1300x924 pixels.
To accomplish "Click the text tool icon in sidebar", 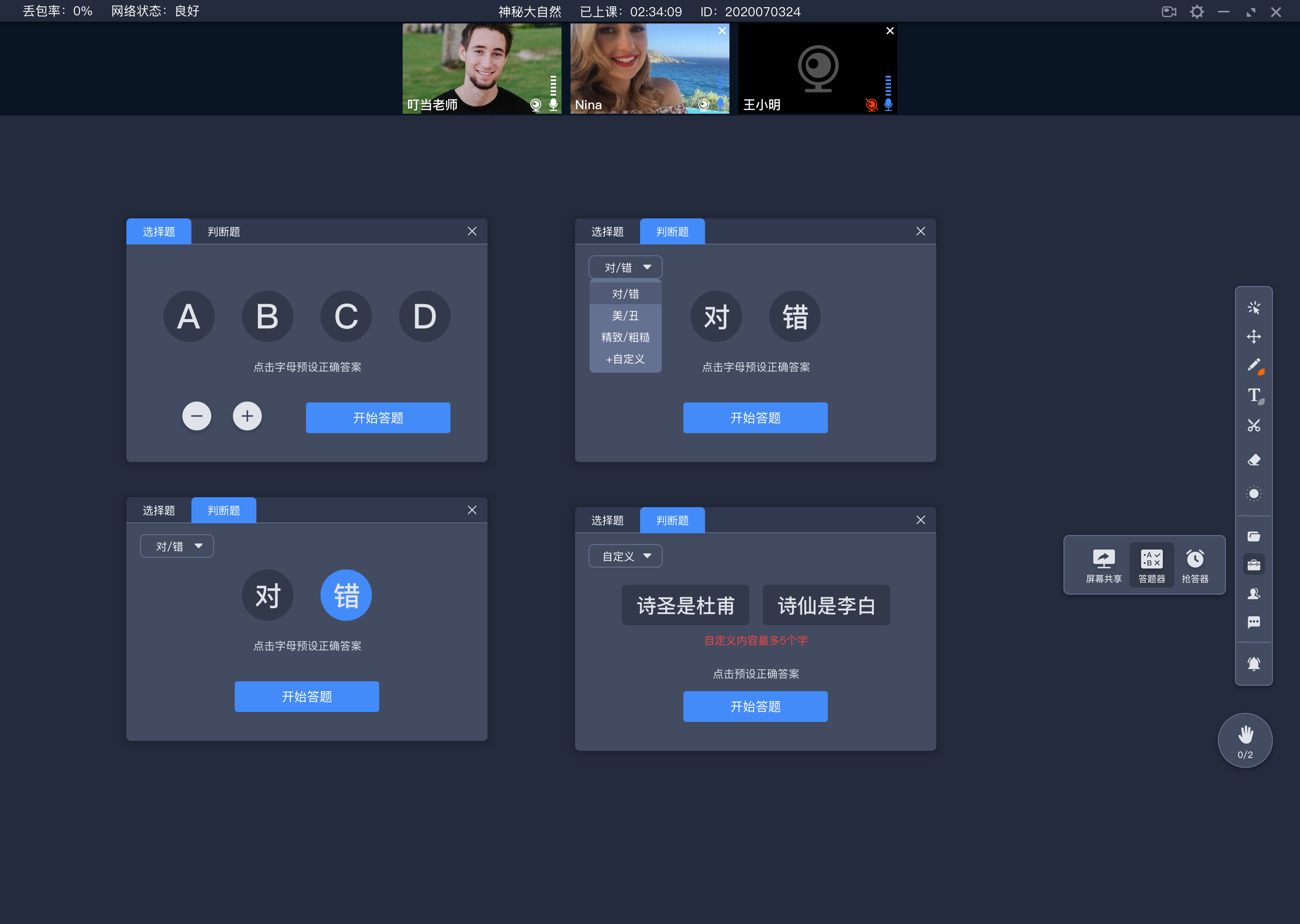I will (x=1255, y=395).
